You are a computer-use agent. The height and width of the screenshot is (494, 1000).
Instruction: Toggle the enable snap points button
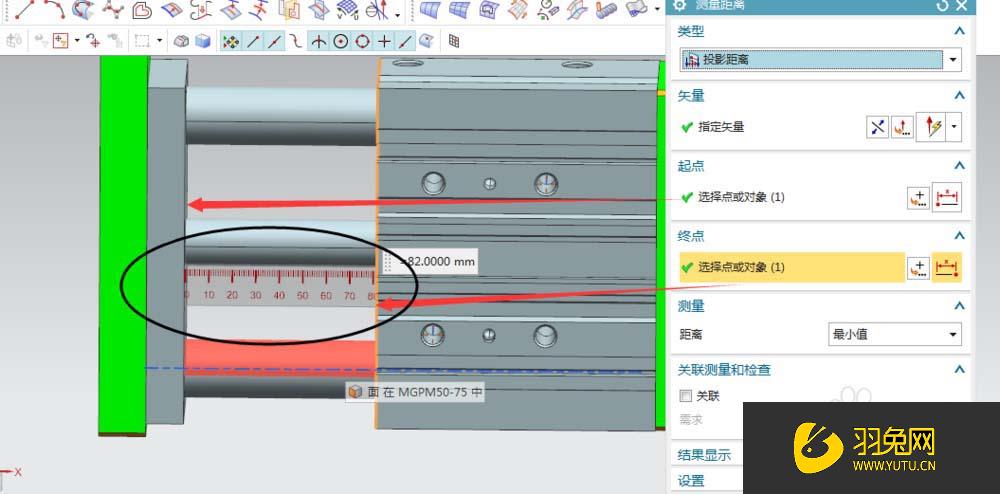coord(231,41)
